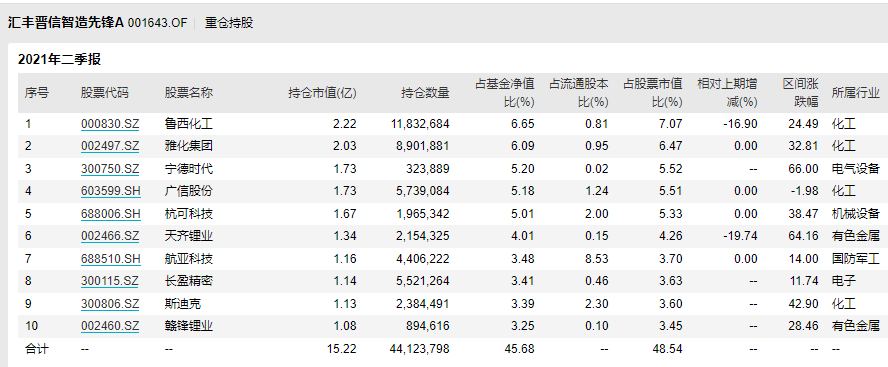The height and width of the screenshot is (367, 888).
Task: Open stock code link 000830.SZ
Action: [110, 123]
